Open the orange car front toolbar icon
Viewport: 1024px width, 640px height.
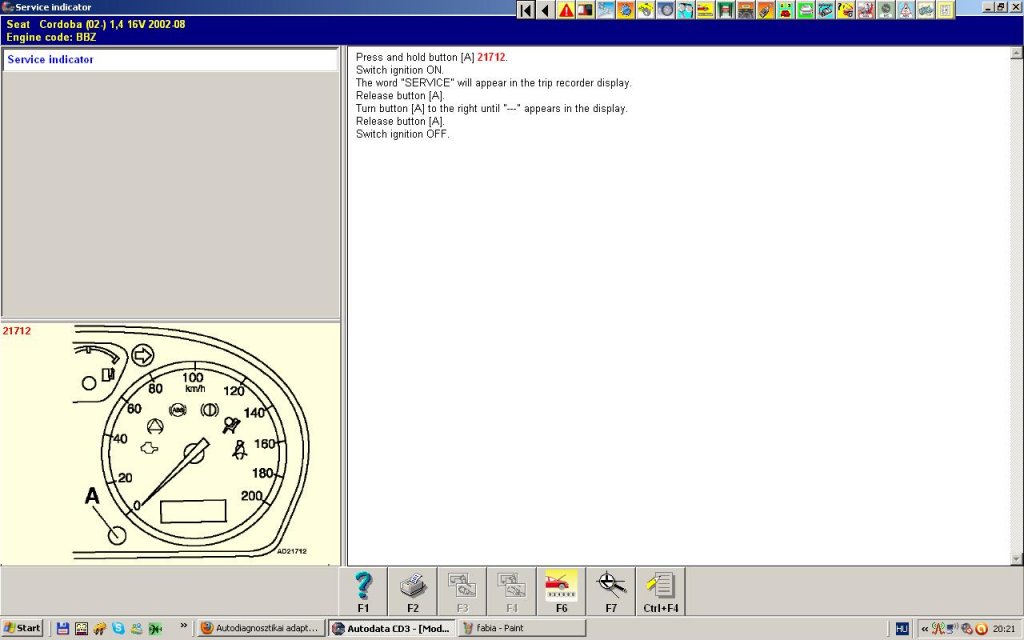(745, 10)
